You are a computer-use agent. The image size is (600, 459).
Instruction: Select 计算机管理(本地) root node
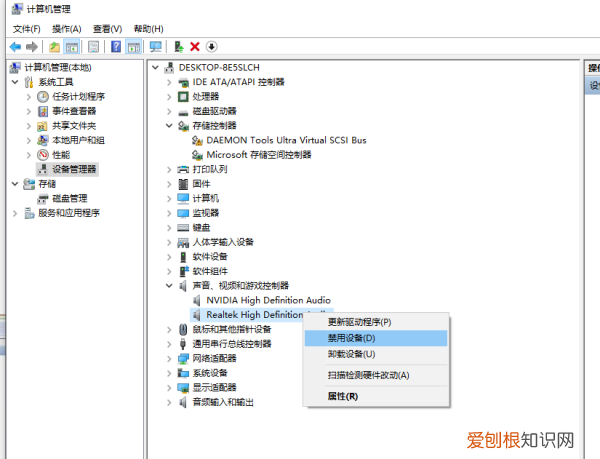(x=58, y=68)
